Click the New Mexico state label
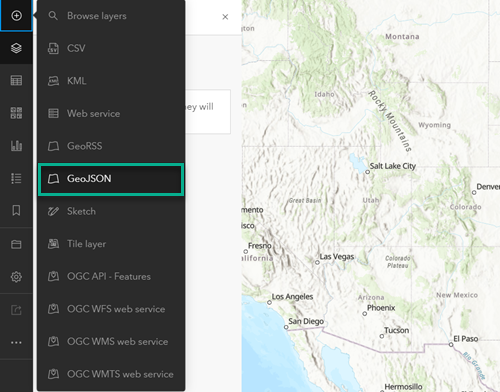 coord(457,295)
